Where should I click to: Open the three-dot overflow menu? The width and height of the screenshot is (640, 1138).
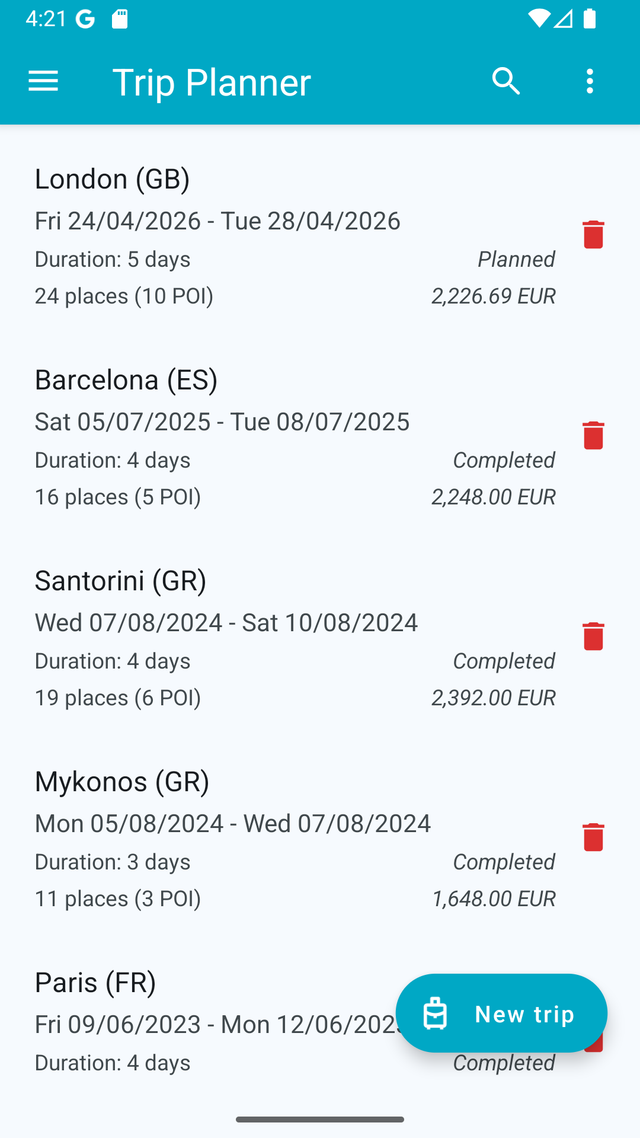(590, 81)
